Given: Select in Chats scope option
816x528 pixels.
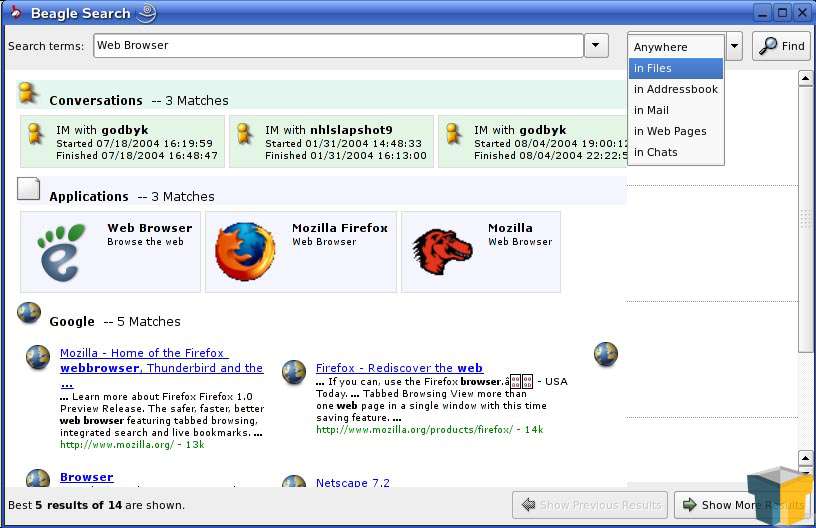Looking at the screenshot, I should tap(675, 152).
